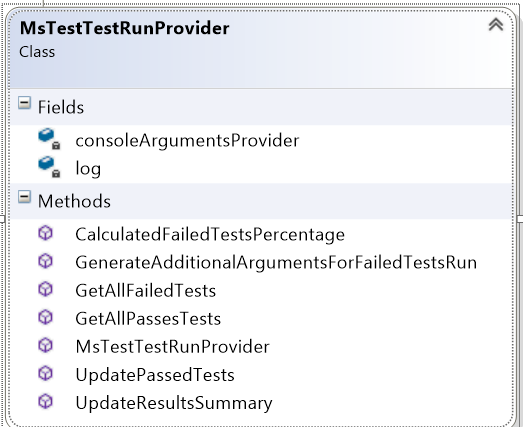This screenshot has width=523, height=427.
Task: Select the CalculatedFailedTestsPercentage method name
Action: pos(210,235)
